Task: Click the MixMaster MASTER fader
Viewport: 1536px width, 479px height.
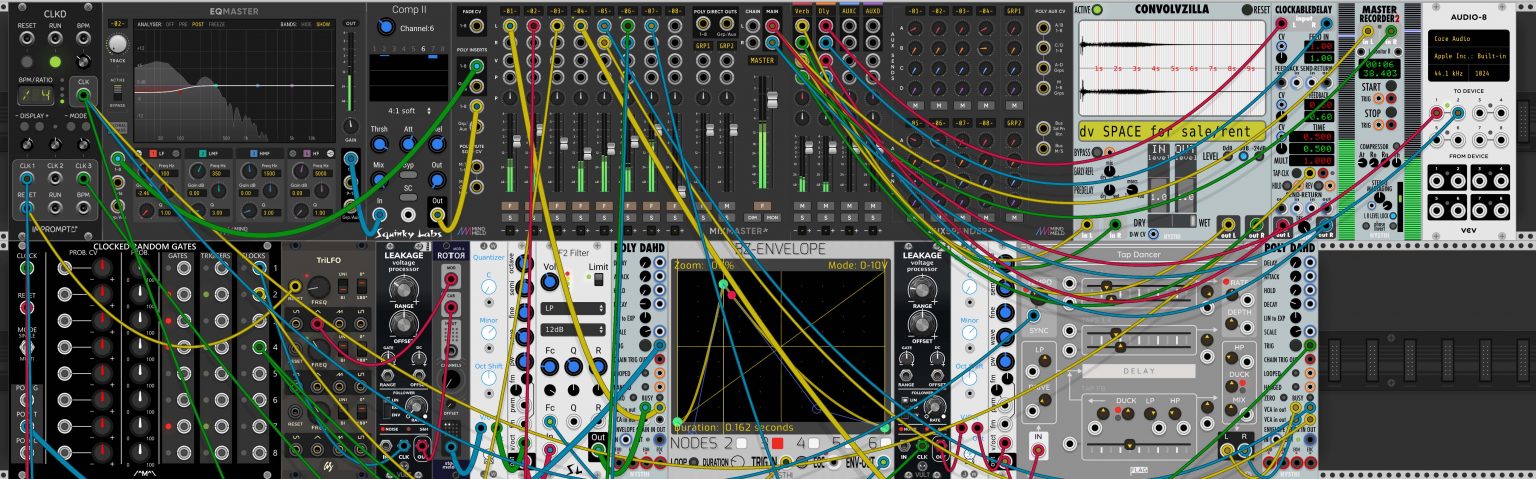Action: tap(772, 100)
